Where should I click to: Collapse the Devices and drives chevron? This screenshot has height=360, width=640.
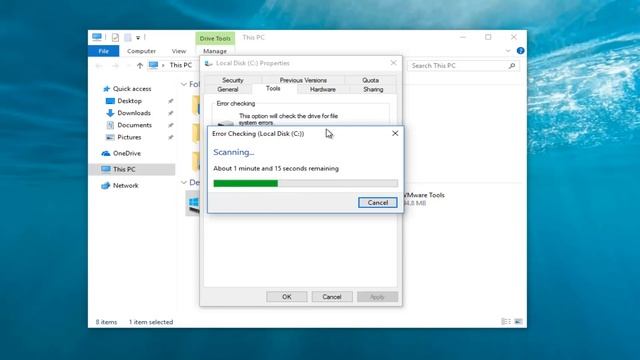184,182
